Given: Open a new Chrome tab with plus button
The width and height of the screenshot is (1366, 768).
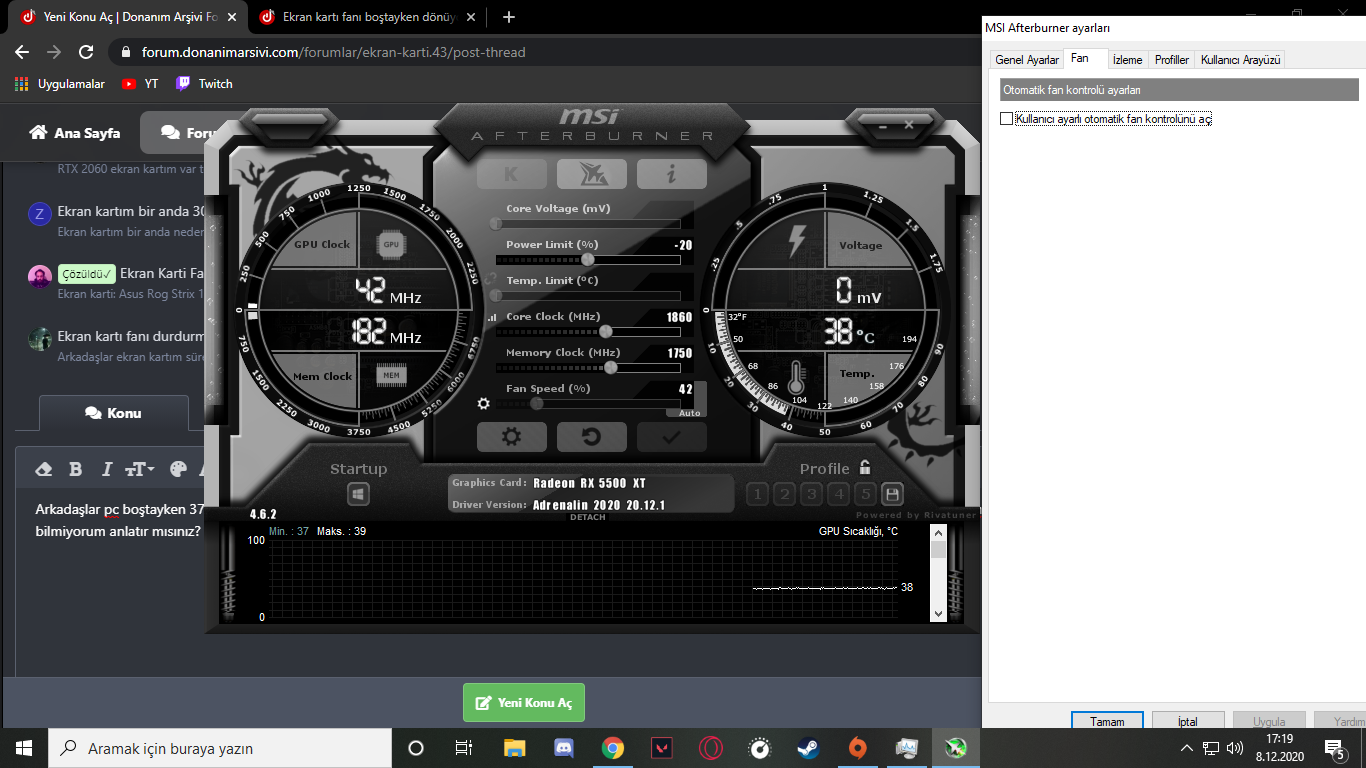Looking at the screenshot, I should pos(509,17).
